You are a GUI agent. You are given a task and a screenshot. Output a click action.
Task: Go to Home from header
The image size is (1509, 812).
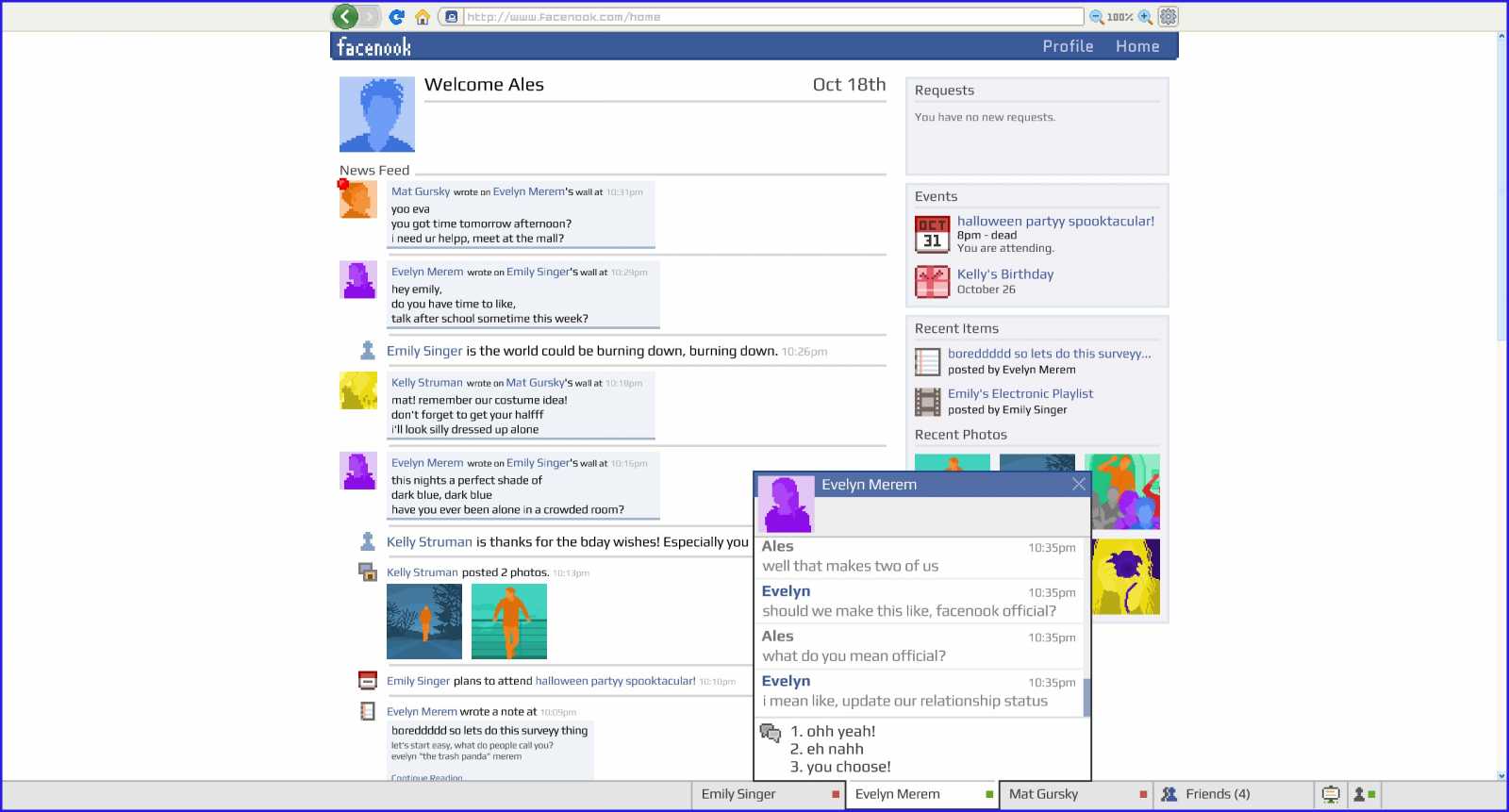(x=1137, y=46)
